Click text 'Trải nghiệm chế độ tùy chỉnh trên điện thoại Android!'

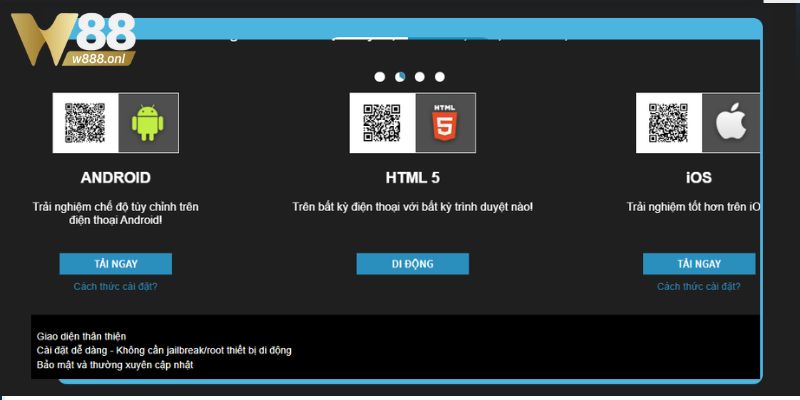click(115, 214)
